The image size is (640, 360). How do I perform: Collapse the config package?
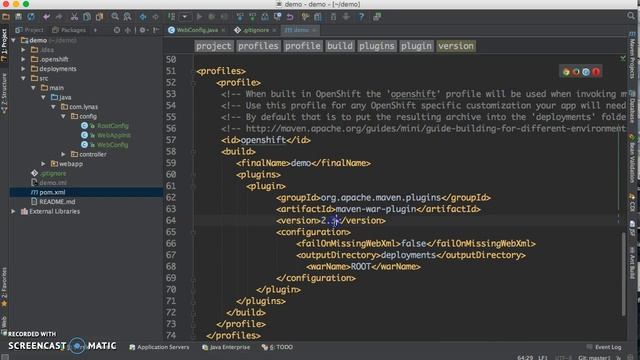tap(63, 116)
